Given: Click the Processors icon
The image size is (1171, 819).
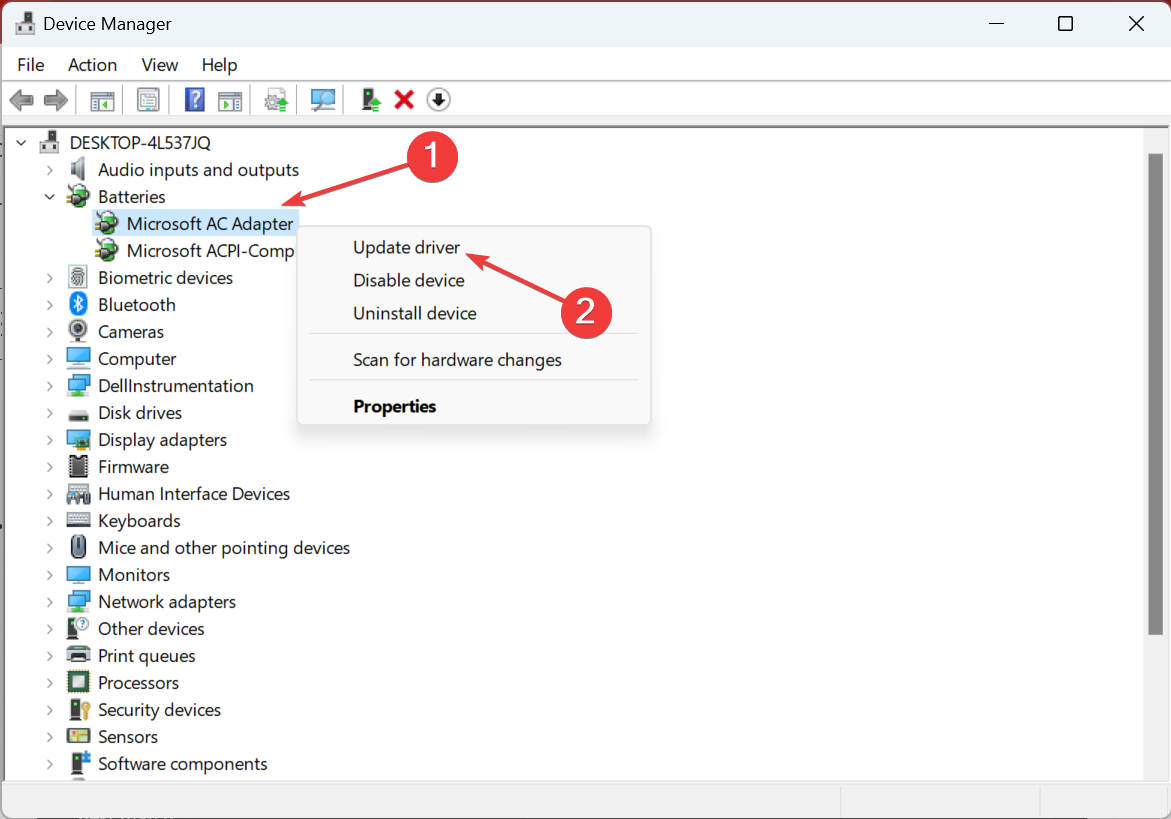Looking at the screenshot, I should [78, 682].
